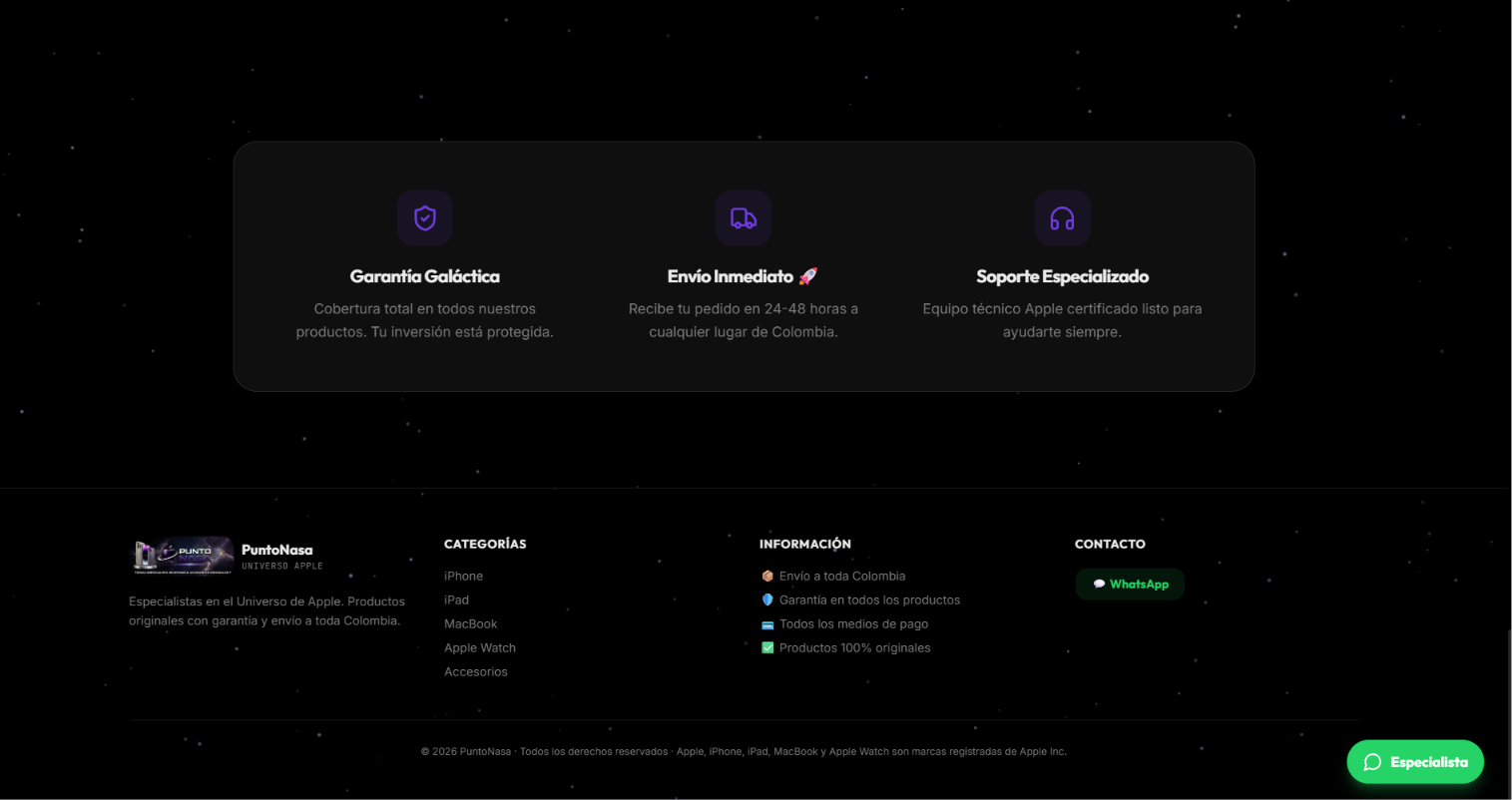Open the iPad category link
The height and width of the screenshot is (800, 1512).
coord(456,600)
